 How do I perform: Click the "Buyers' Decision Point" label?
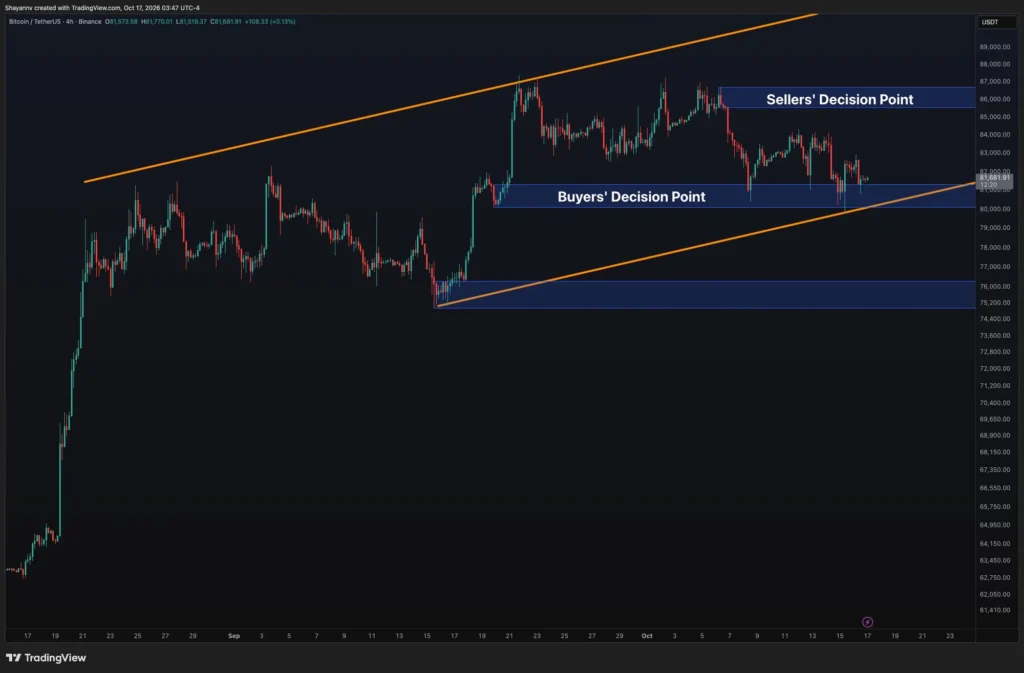tap(632, 196)
